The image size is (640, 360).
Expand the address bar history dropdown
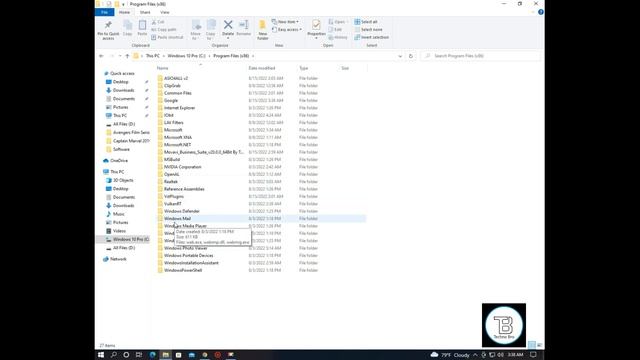pos(400,56)
